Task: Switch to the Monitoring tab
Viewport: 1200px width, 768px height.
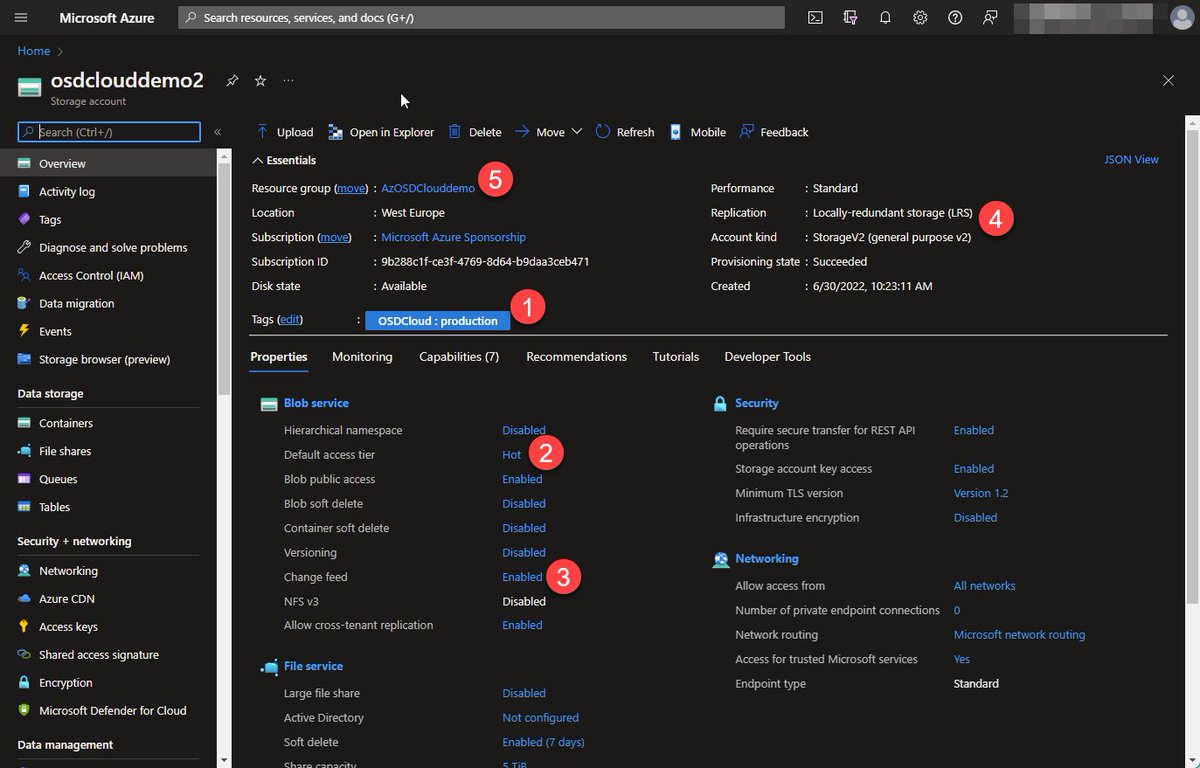Action: tap(362, 357)
